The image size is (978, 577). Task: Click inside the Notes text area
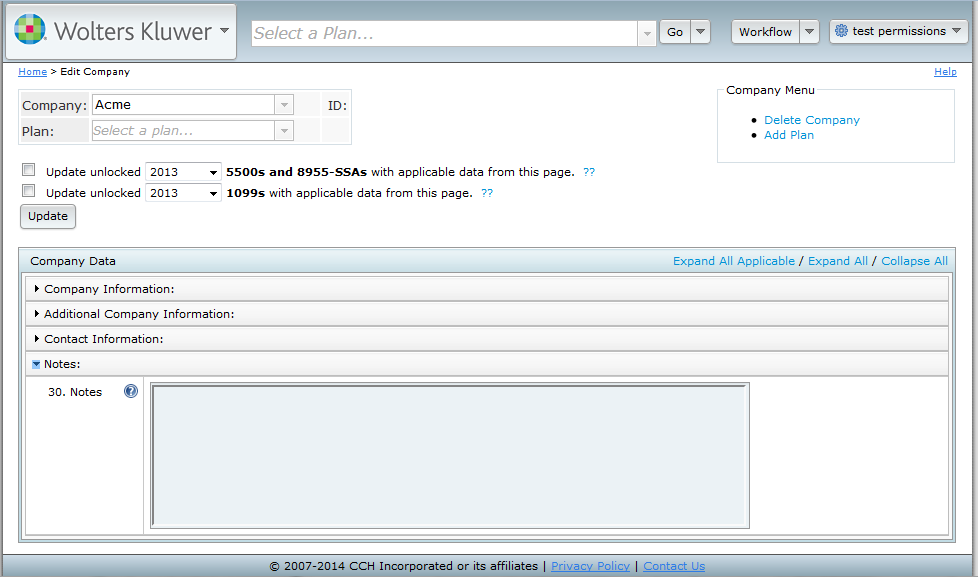(x=450, y=455)
